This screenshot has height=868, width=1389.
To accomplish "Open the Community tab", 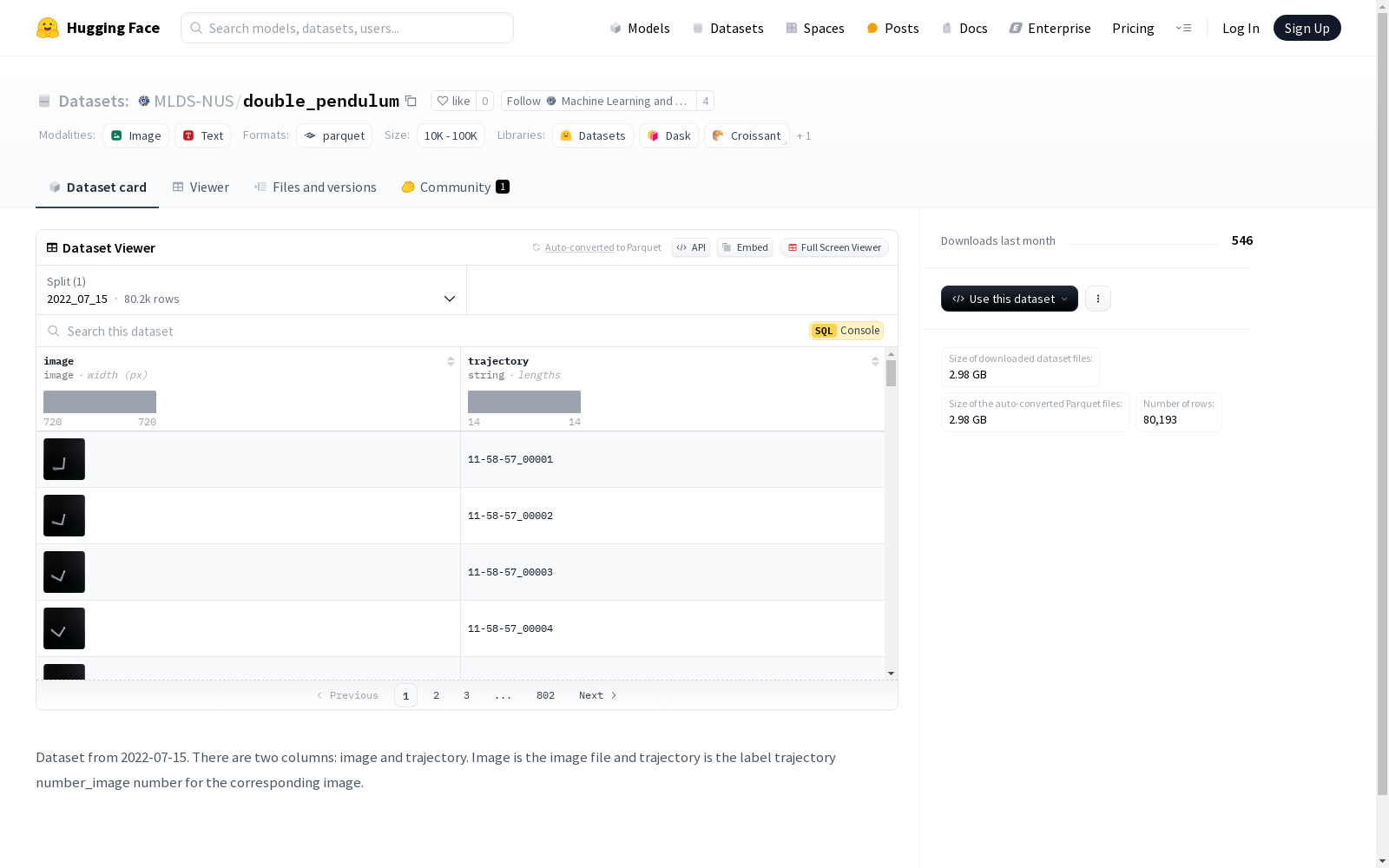I will 455,187.
